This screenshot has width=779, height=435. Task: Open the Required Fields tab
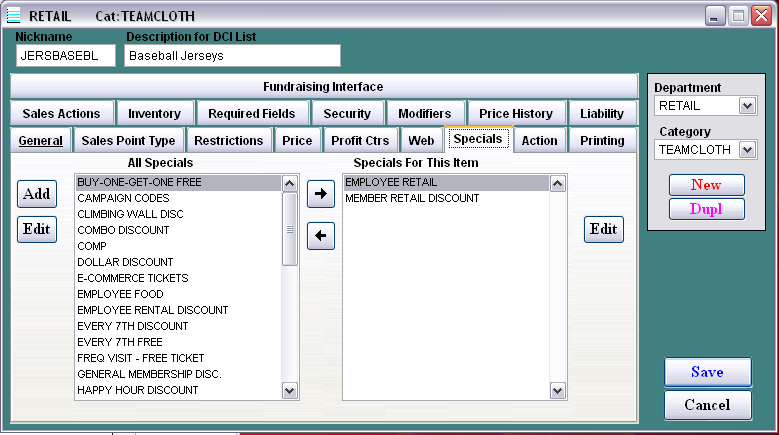252,113
